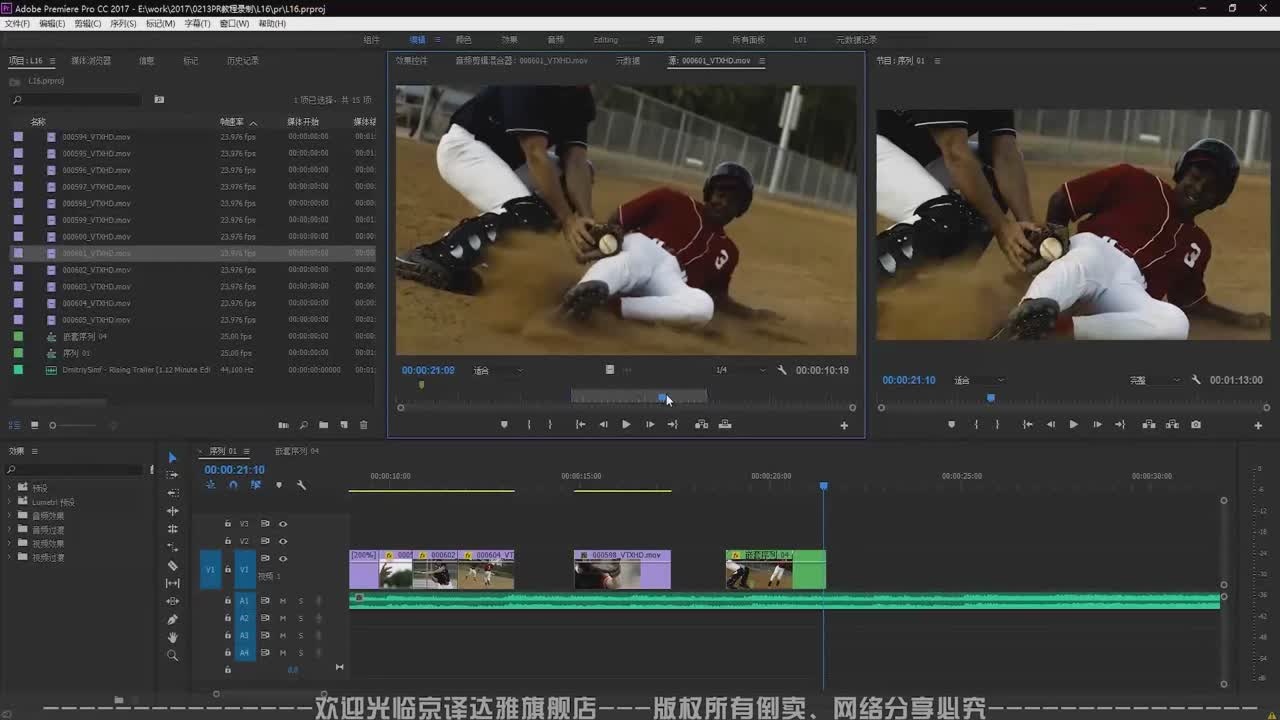Click Add Marker in timeline header
The image size is (1280, 720).
(279, 485)
